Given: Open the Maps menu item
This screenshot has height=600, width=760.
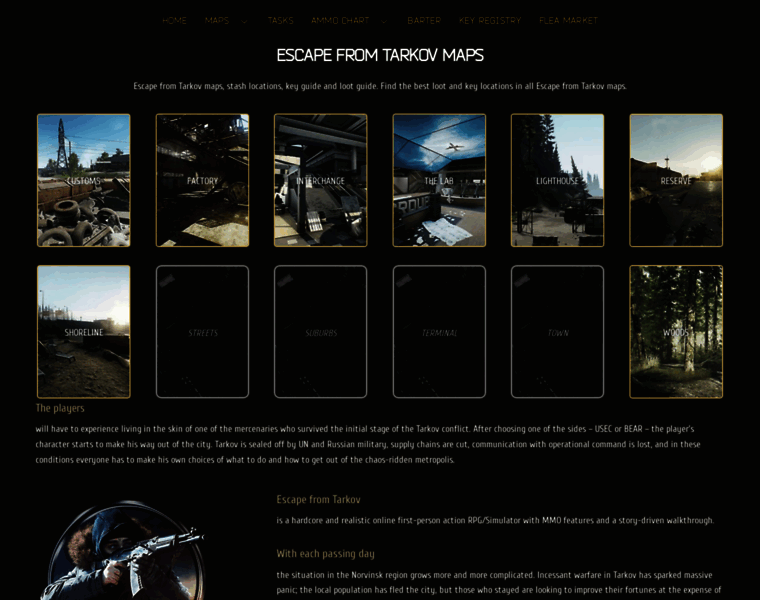Looking at the screenshot, I should point(217,20).
